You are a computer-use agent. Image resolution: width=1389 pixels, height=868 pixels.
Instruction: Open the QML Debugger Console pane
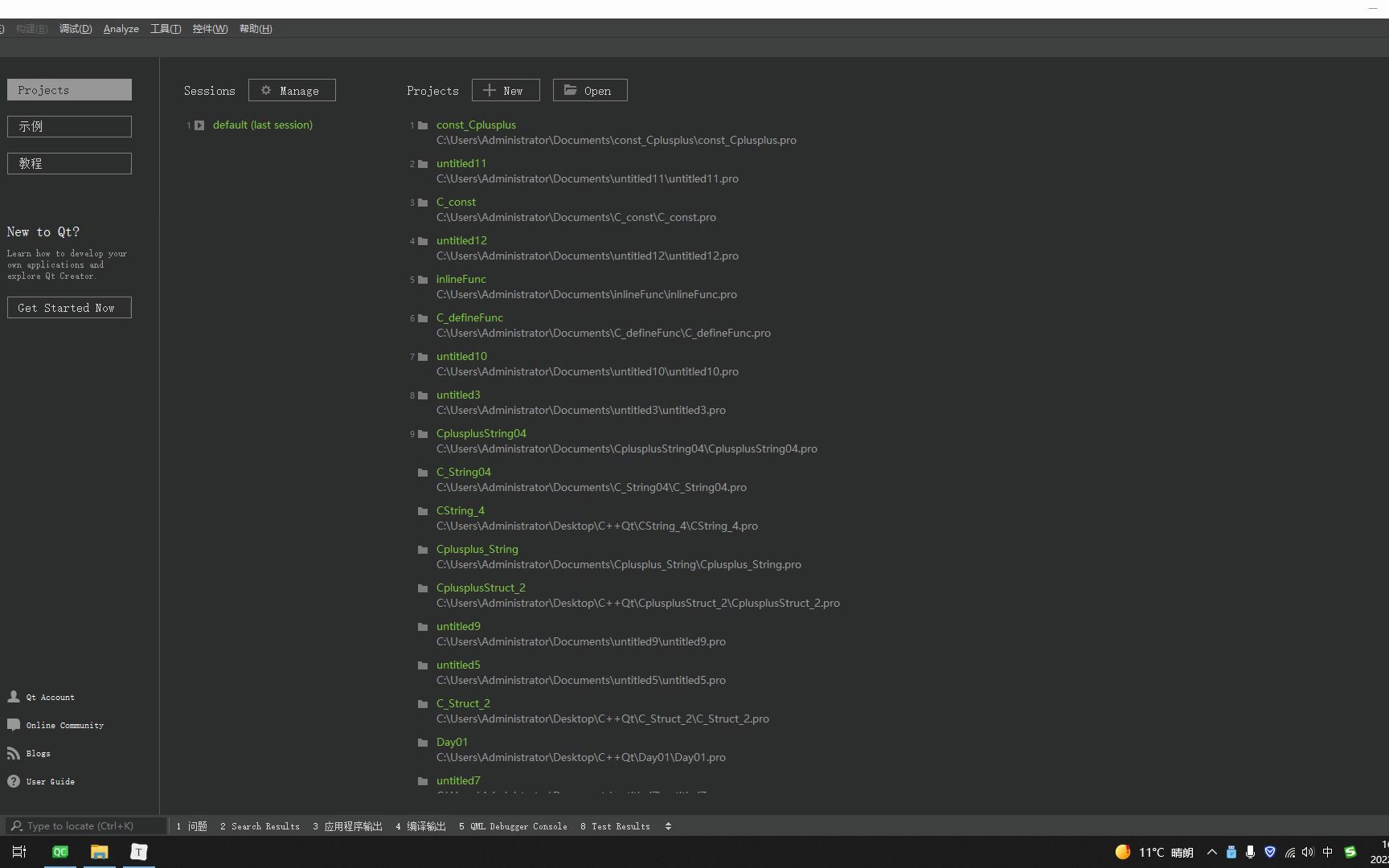point(513,826)
